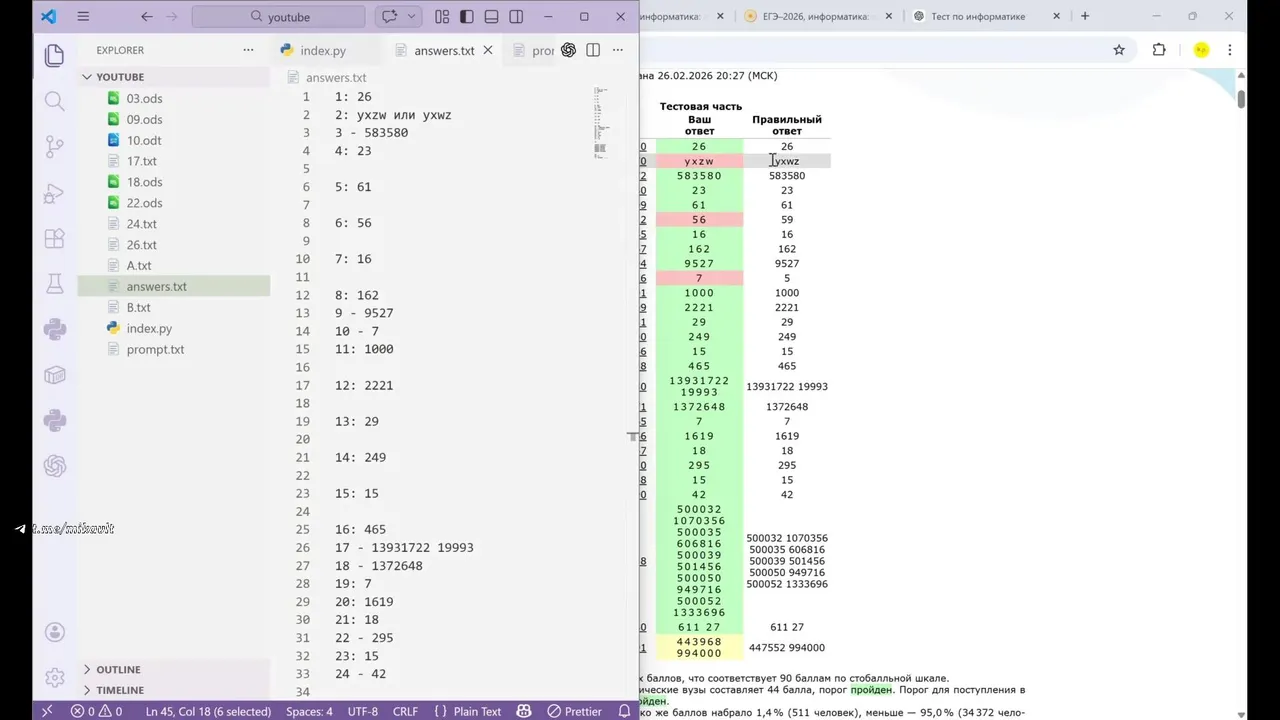1280x720 pixels.
Task: Open the Chrome profile avatar
Action: (1201, 50)
